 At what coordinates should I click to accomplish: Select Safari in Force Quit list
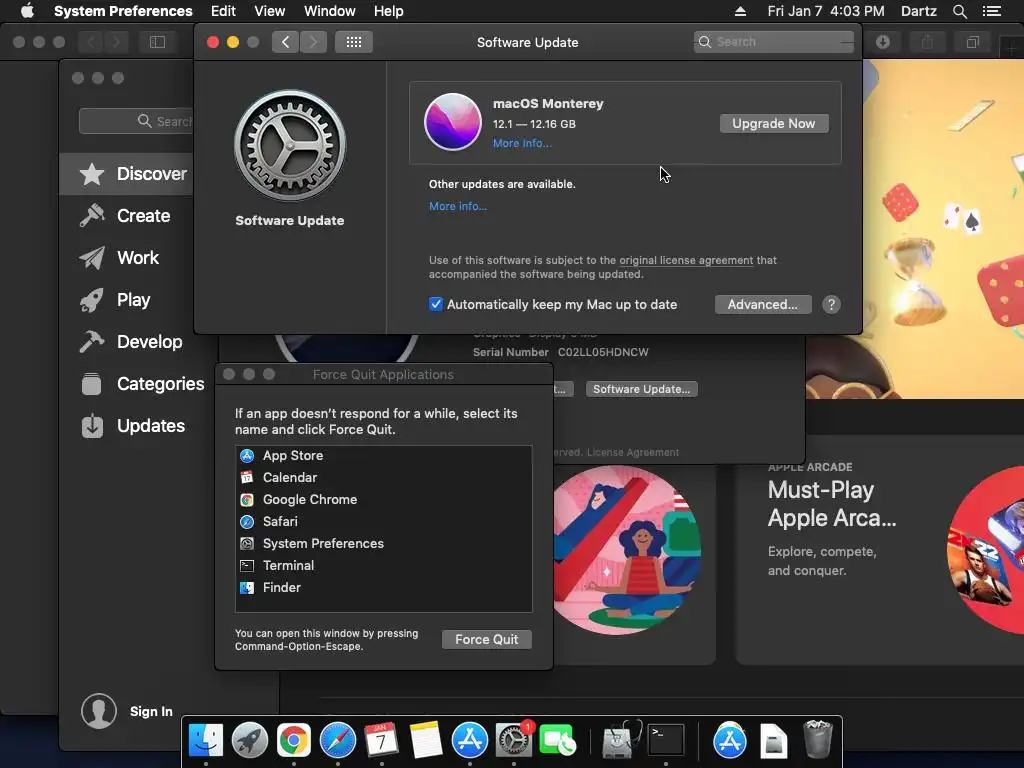point(383,521)
